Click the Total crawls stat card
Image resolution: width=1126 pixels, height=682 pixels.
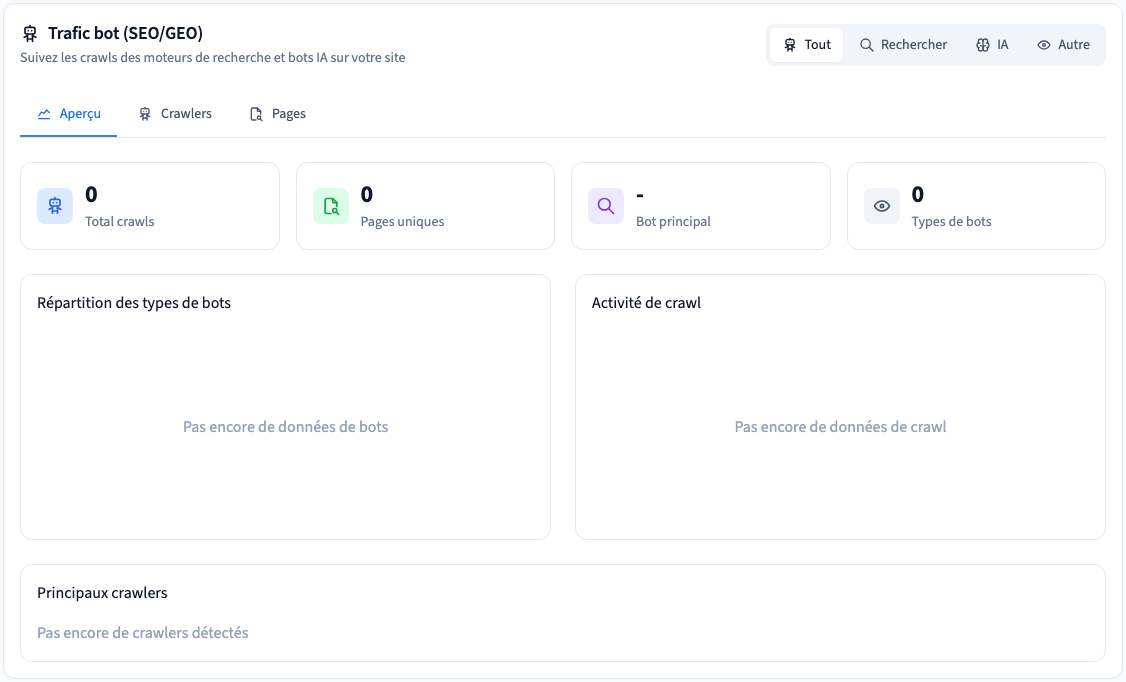pyautogui.click(x=150, y=206)
